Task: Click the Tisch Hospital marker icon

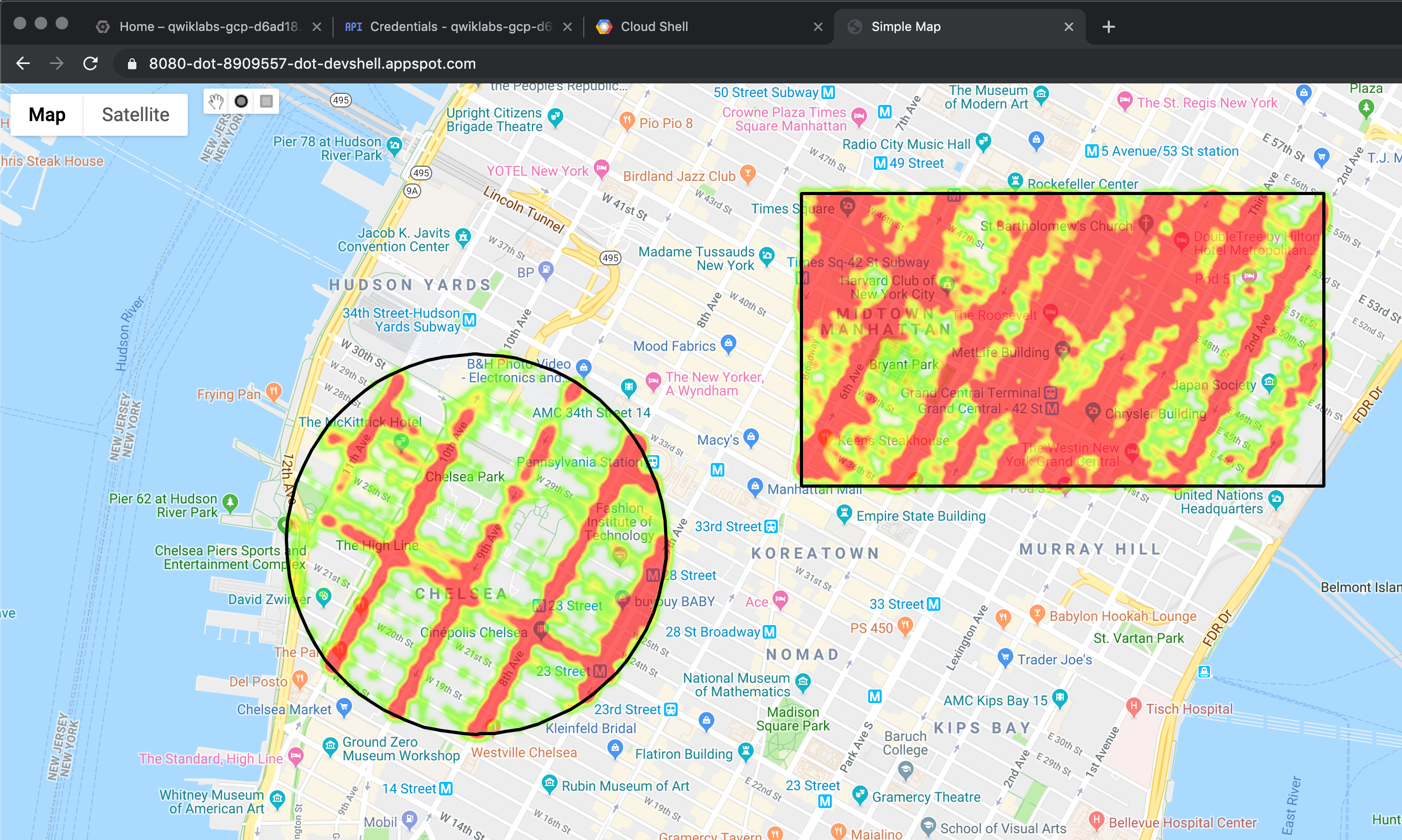Action: coord(1133,706)
